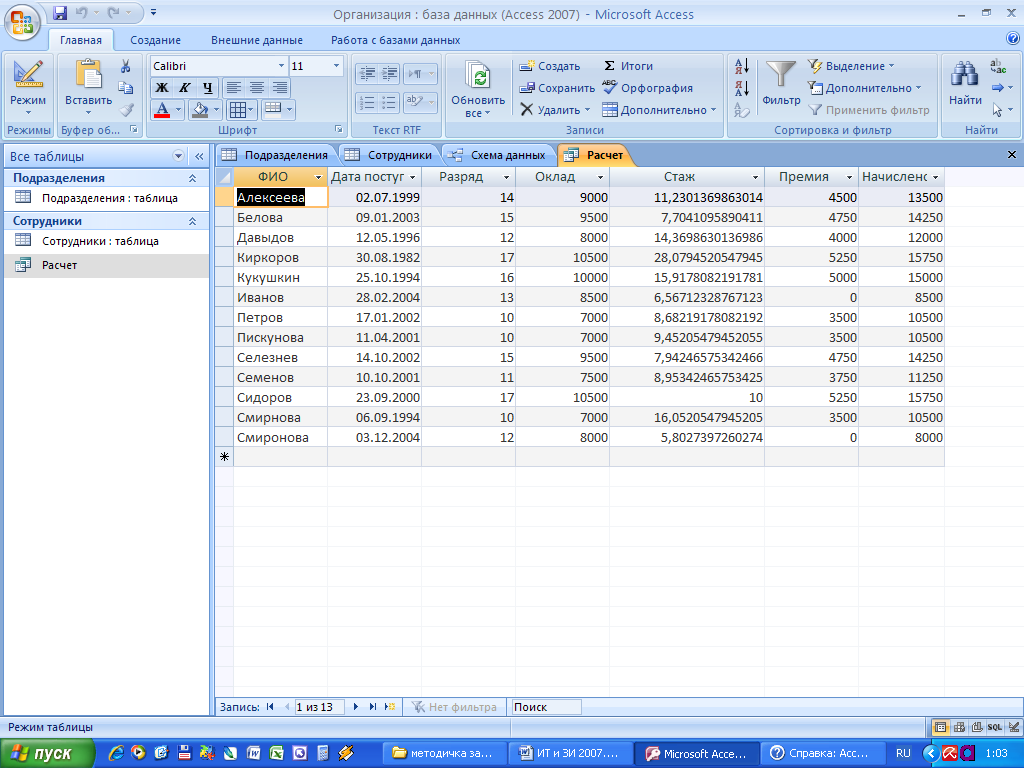Open Работа с базами данных tab
This screenshot has height=768, width=1024.
coord(395,40)
